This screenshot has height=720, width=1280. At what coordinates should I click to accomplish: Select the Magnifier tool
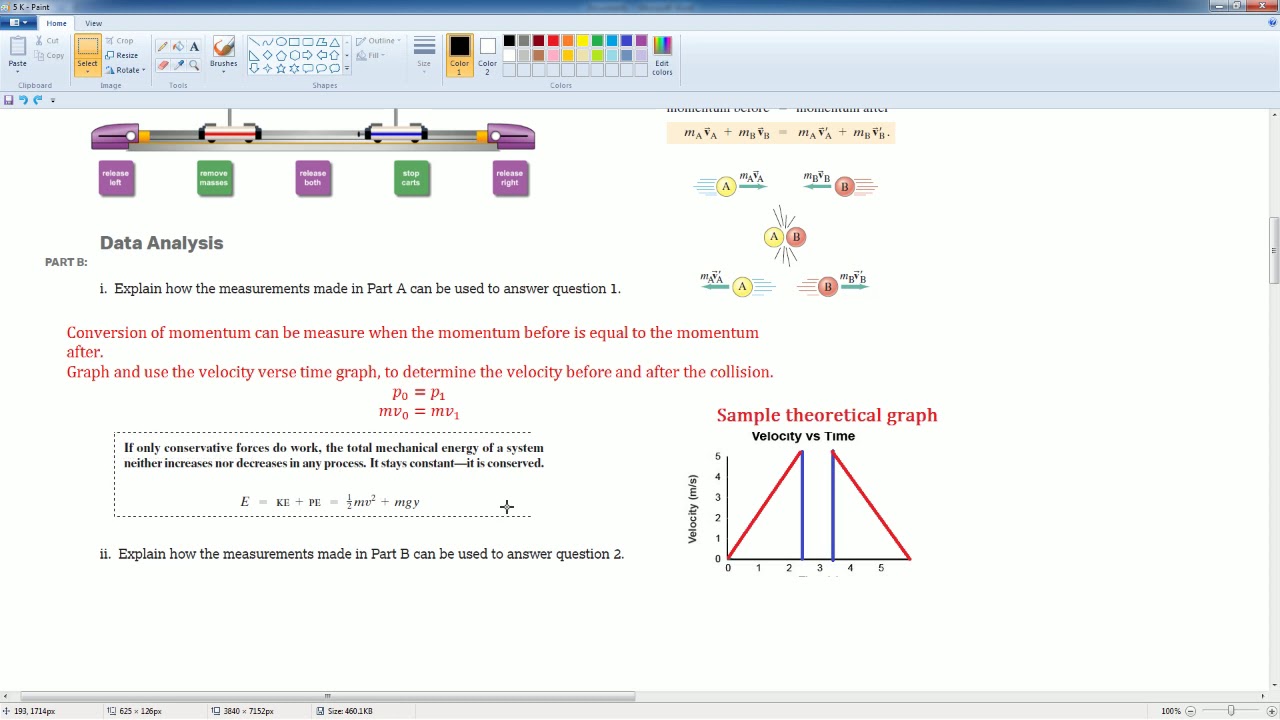[x=194, y=65]
